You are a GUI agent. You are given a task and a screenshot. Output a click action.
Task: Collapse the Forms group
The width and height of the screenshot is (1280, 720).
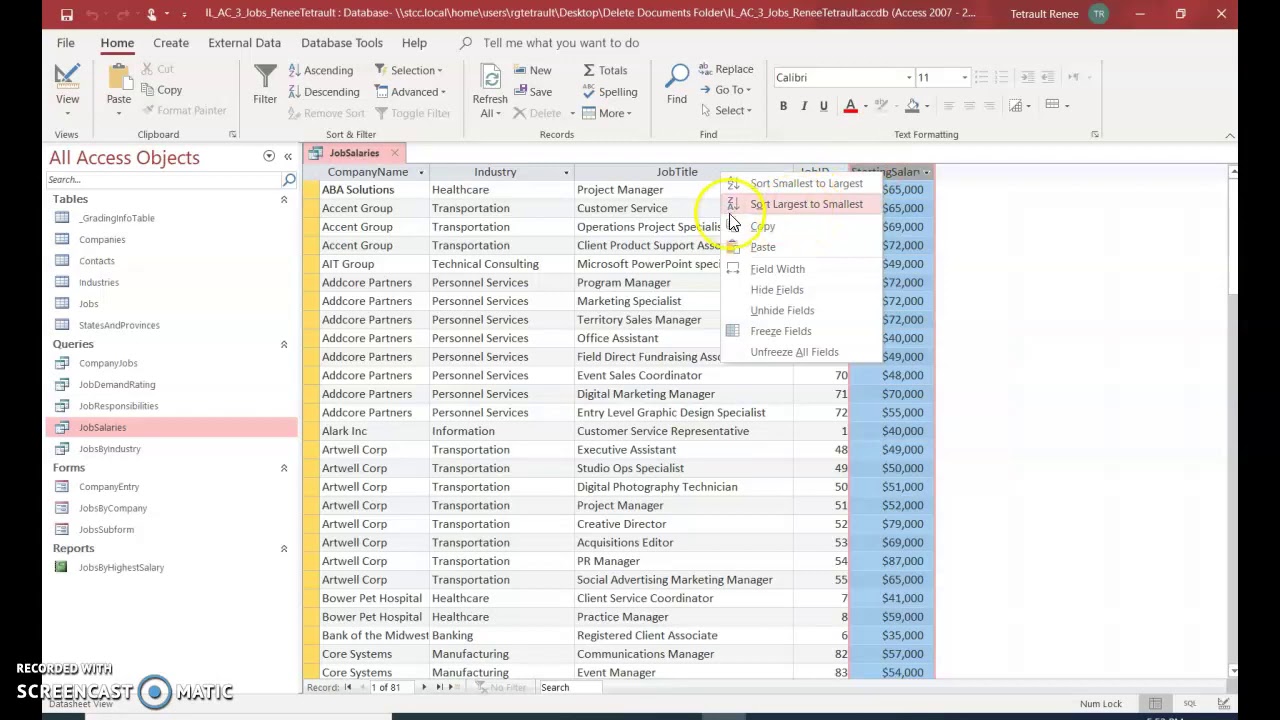click(284, 469)
